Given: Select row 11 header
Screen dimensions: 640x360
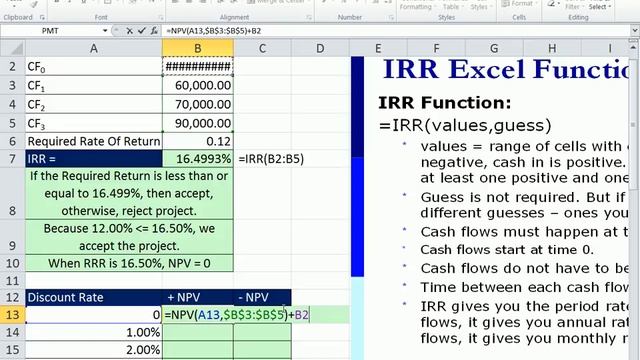Looking at the screenshot, I should [13, 280].
